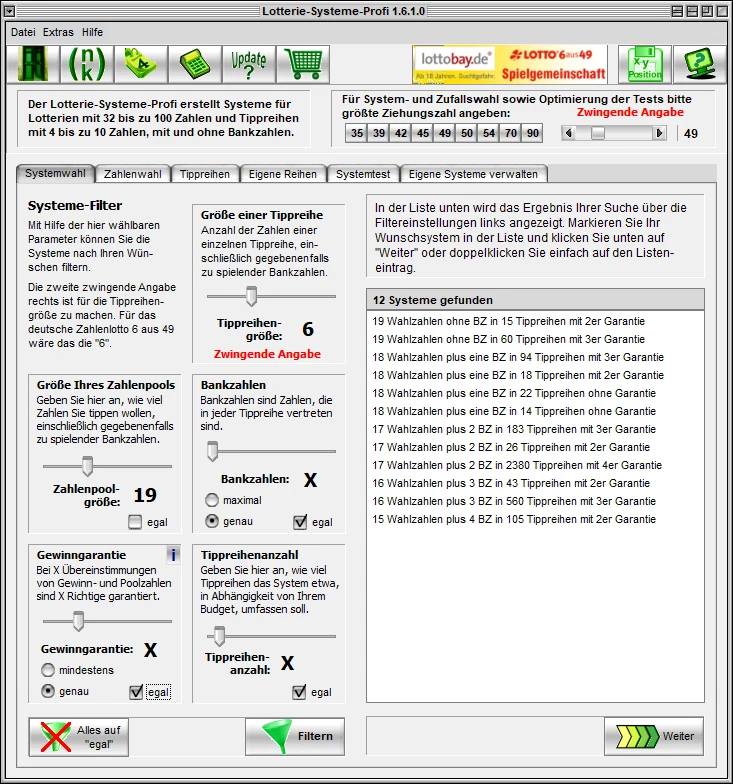Click the Filtern funnel button

coord(295,736)
